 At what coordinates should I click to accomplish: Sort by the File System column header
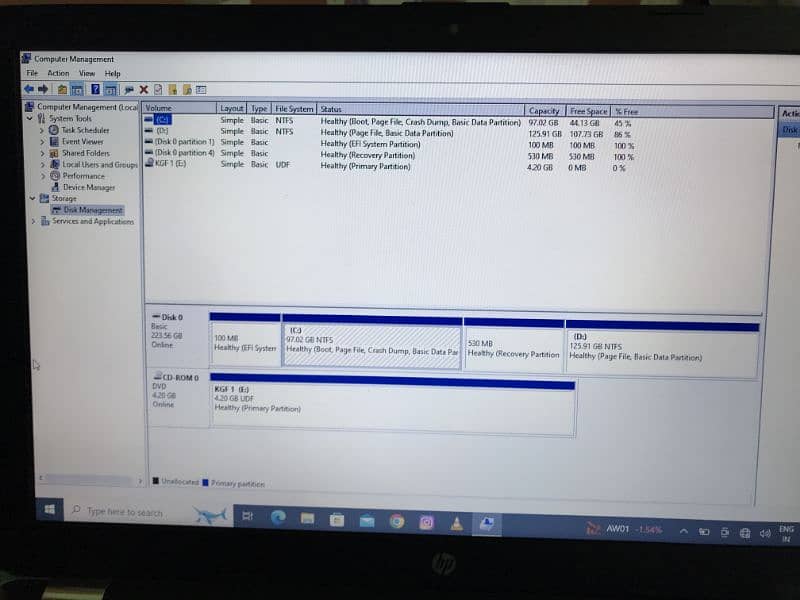point(294,109)
